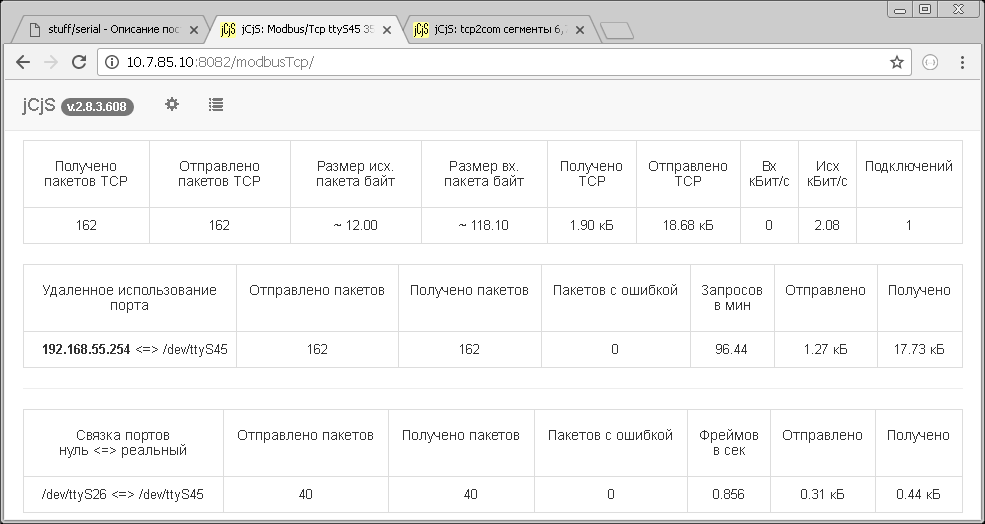Open the list menu icon in navbar
The height and width of the screenshot is (524, 985).
(x=216, y=104)
